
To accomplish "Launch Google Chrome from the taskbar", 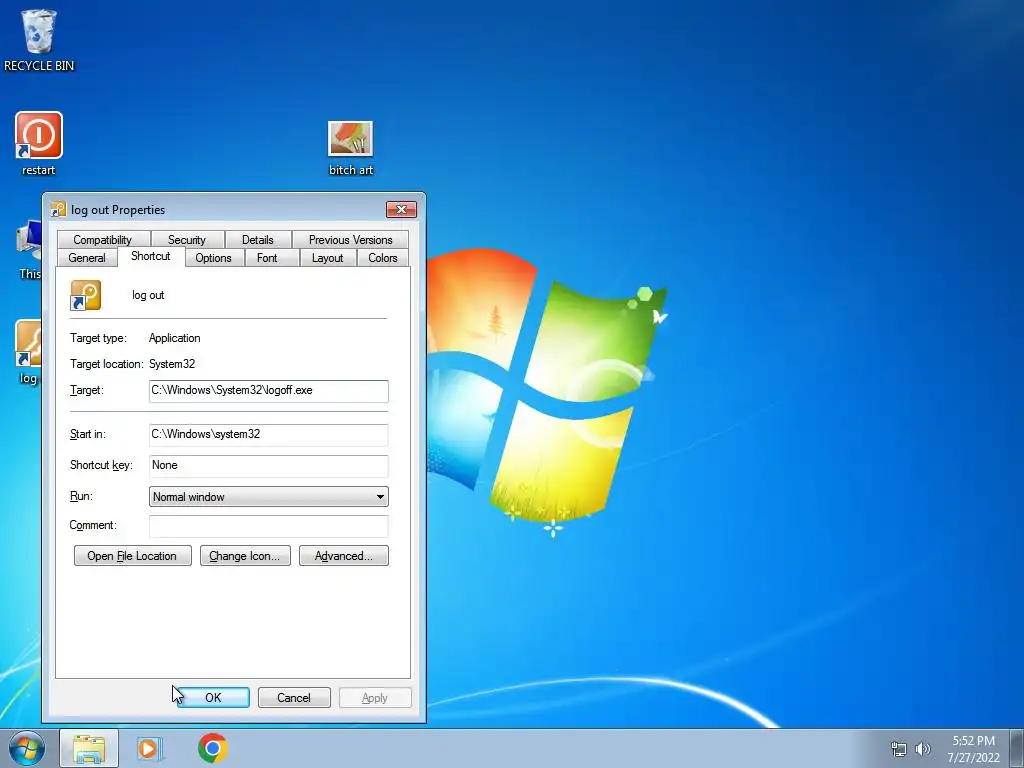I will 213,748.
